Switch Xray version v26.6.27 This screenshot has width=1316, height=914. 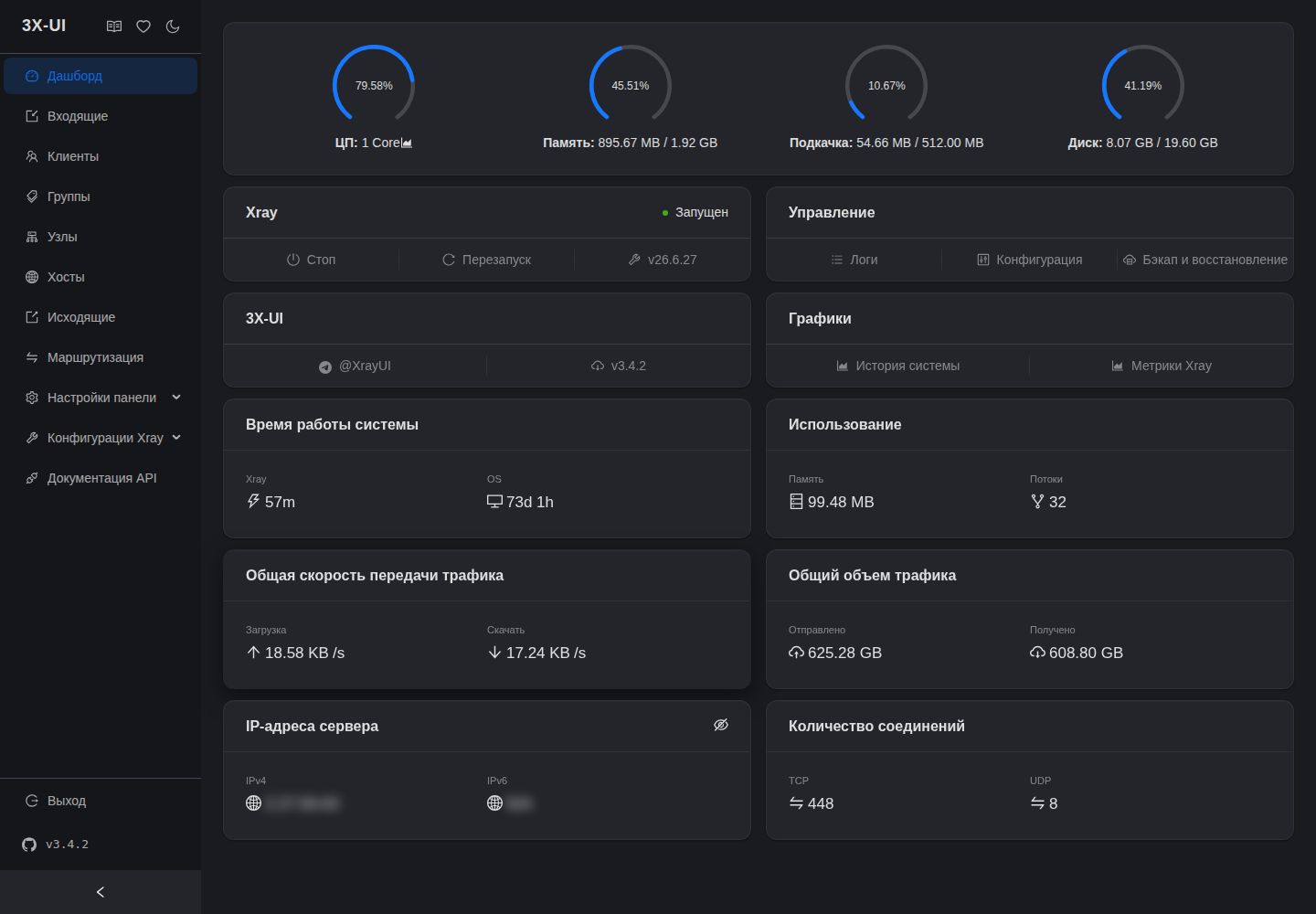(x=663, y=260)
